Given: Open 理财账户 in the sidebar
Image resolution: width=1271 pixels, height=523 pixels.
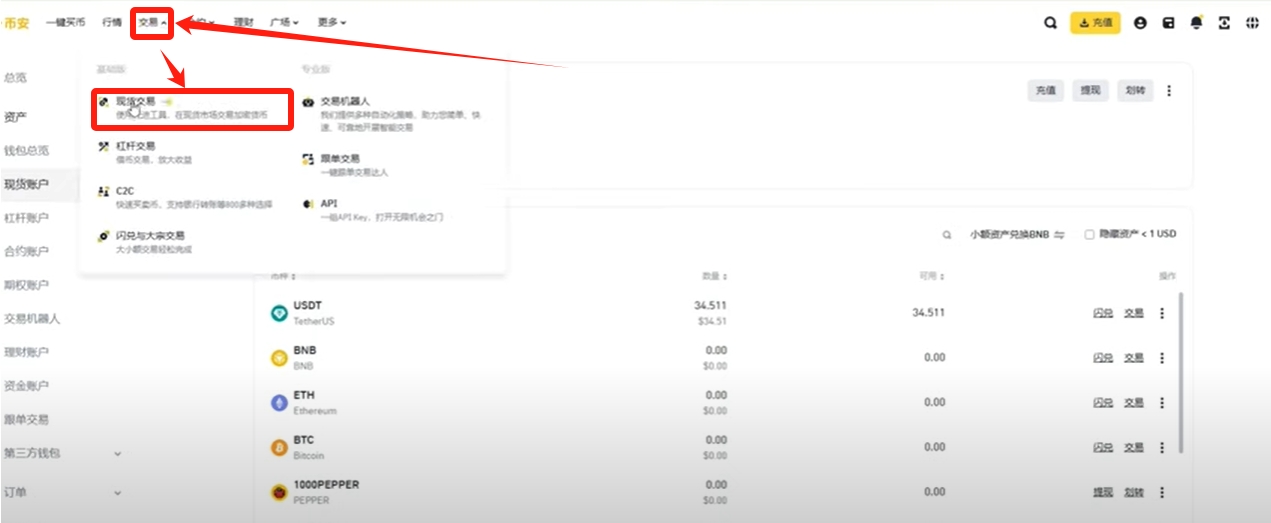Looking at the screenshot, I should tap(26, 352).
